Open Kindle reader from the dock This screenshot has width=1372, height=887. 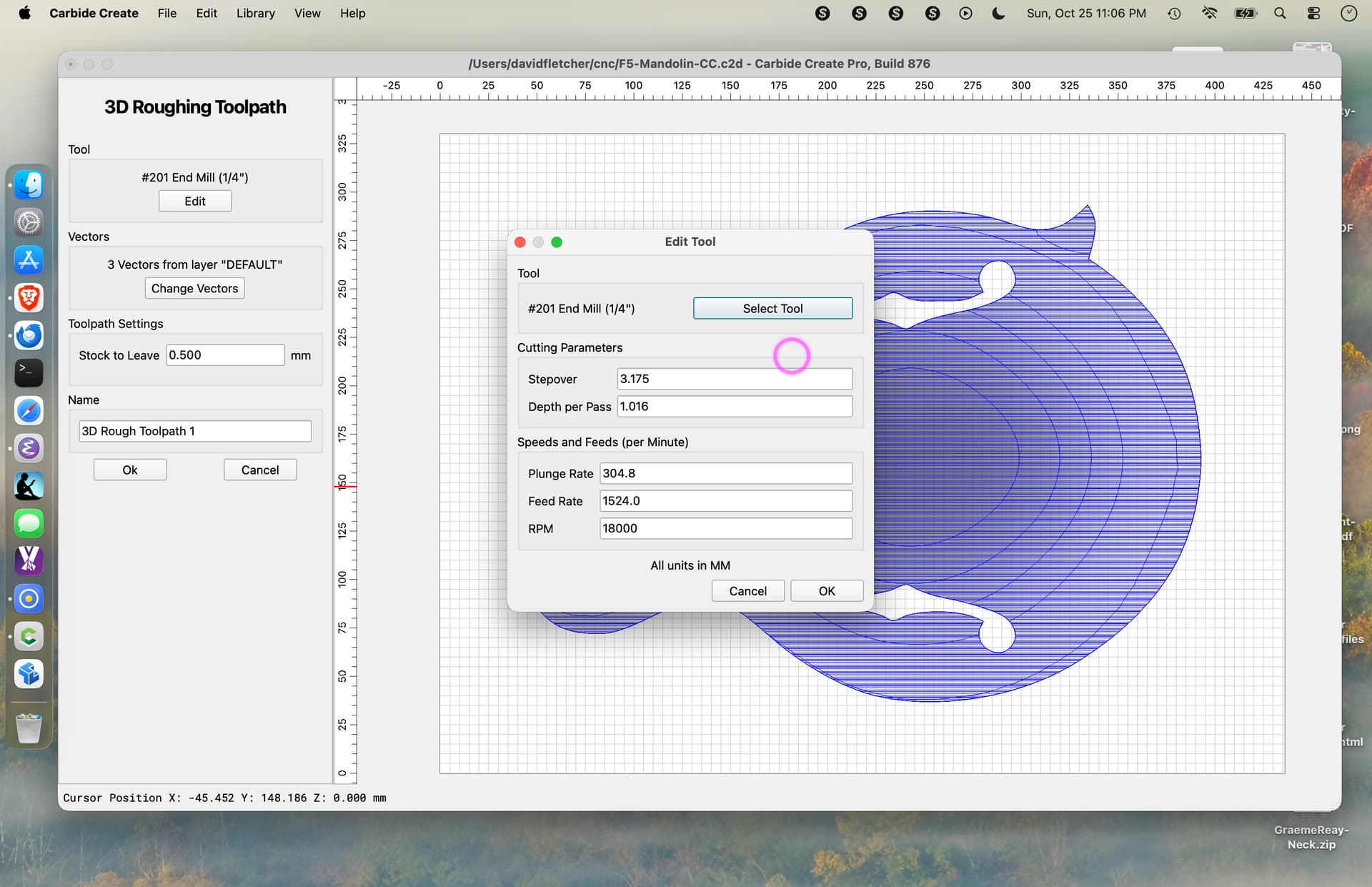click(x=29, y=486)
